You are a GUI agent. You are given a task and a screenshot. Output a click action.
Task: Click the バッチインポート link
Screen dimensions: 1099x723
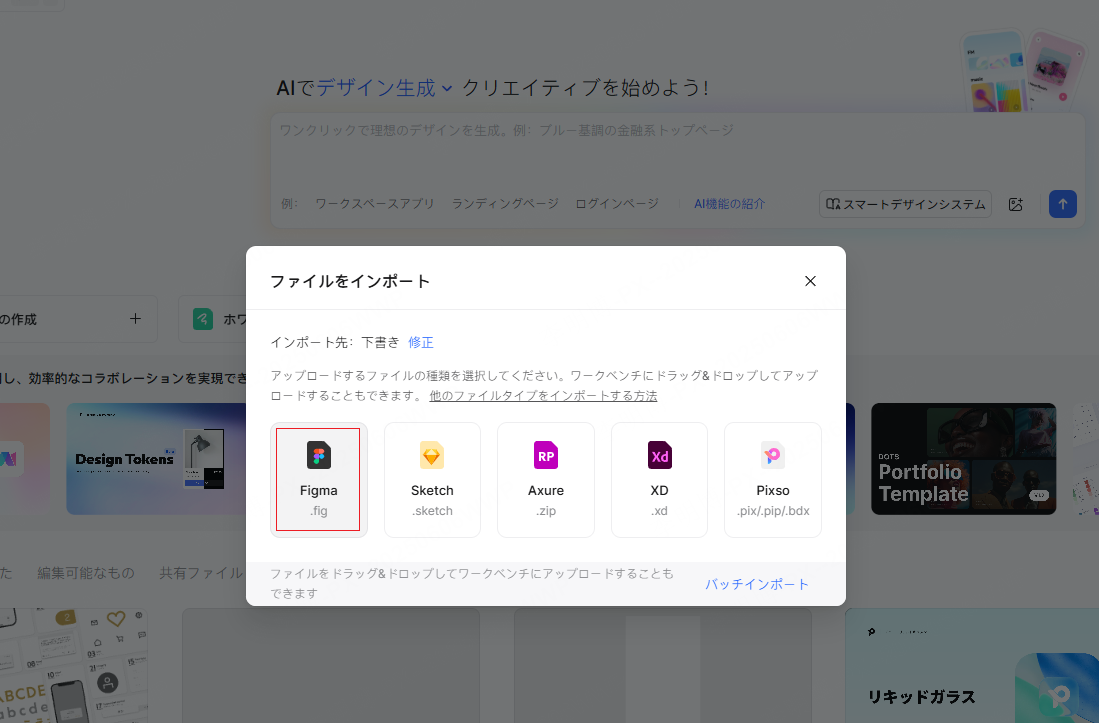(756, 584)
